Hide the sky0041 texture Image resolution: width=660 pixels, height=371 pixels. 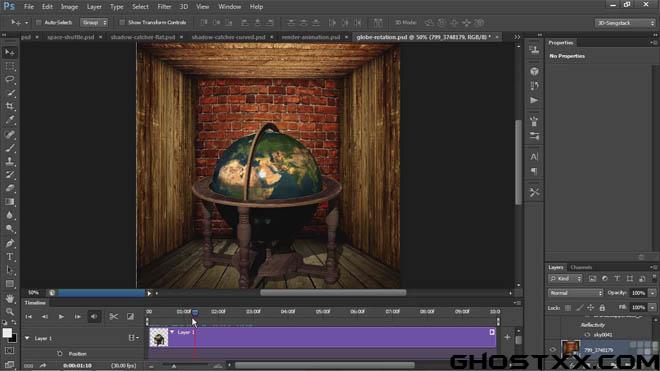[588, 335]
